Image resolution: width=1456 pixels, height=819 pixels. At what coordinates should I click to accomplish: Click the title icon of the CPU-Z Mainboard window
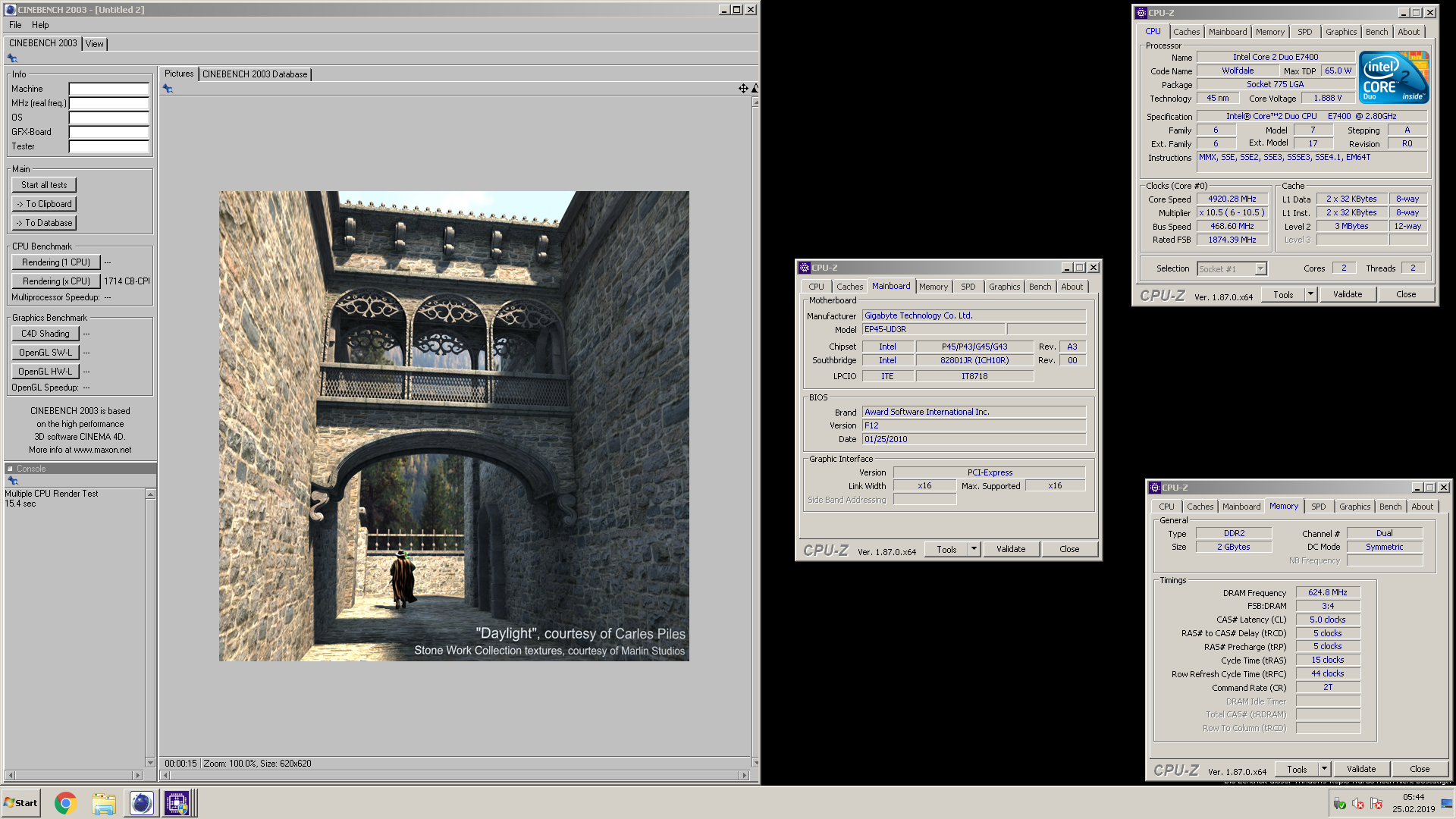pos(805,268)
